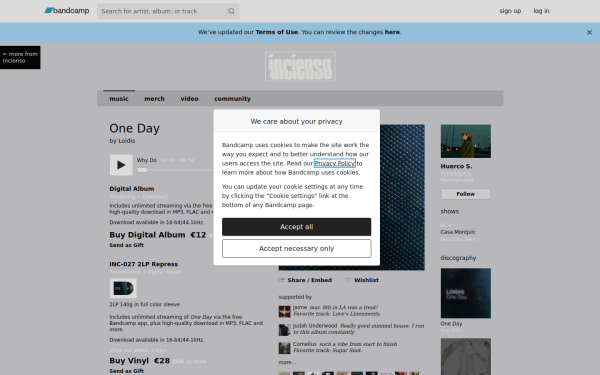Open the Casa Montjuic show listing
The image size is (600, 375).
tap(458, 232)
